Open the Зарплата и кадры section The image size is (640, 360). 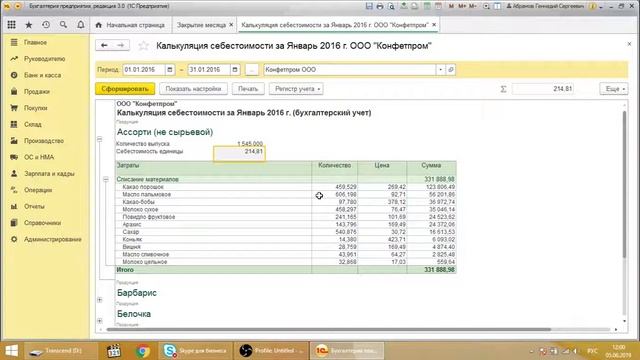(x=49, y=173)
